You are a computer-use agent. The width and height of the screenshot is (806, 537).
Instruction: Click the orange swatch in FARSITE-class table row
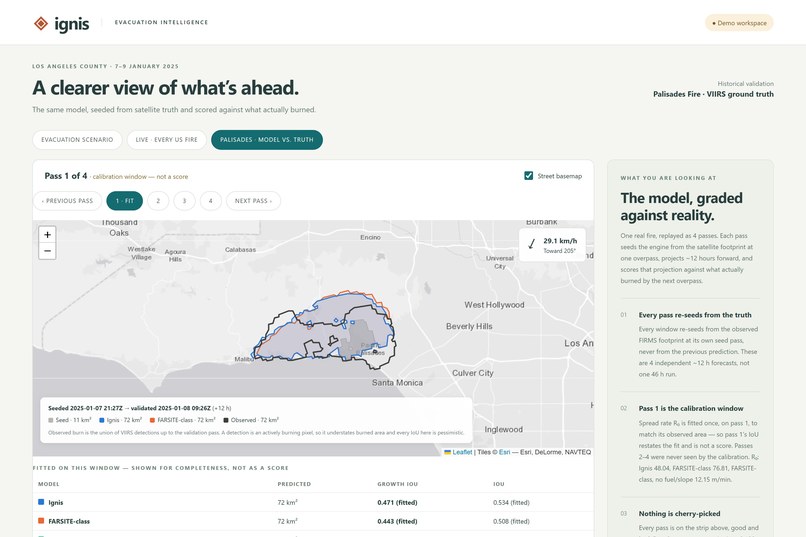click(x=41, y=521)
